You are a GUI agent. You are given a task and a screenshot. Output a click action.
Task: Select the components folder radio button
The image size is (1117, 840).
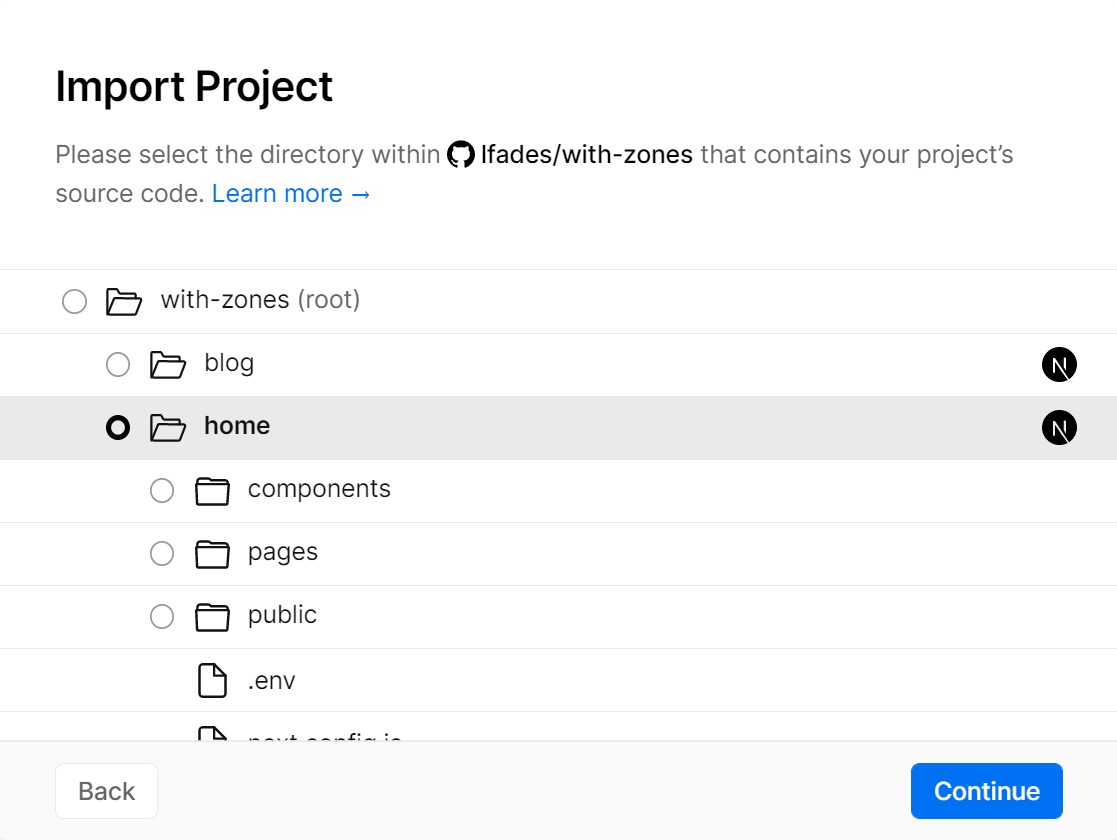(162, 490)
